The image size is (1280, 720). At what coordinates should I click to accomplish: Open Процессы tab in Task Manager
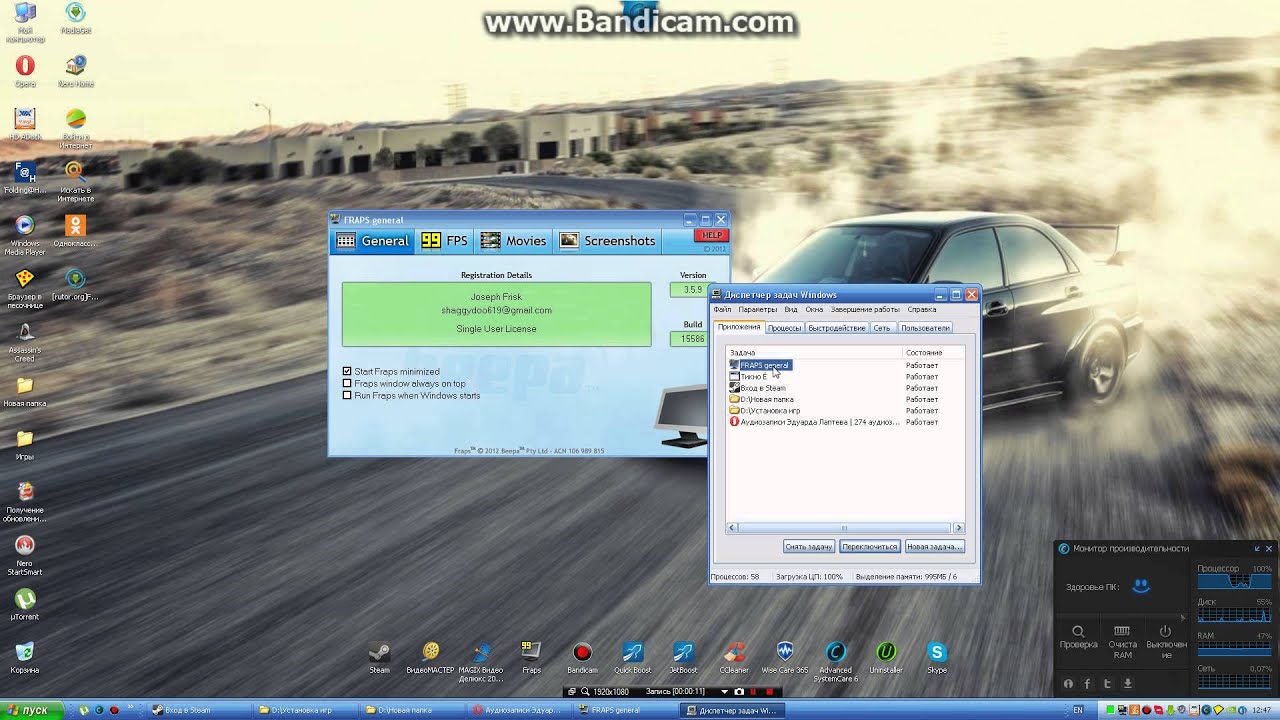(x=784, y=328)
